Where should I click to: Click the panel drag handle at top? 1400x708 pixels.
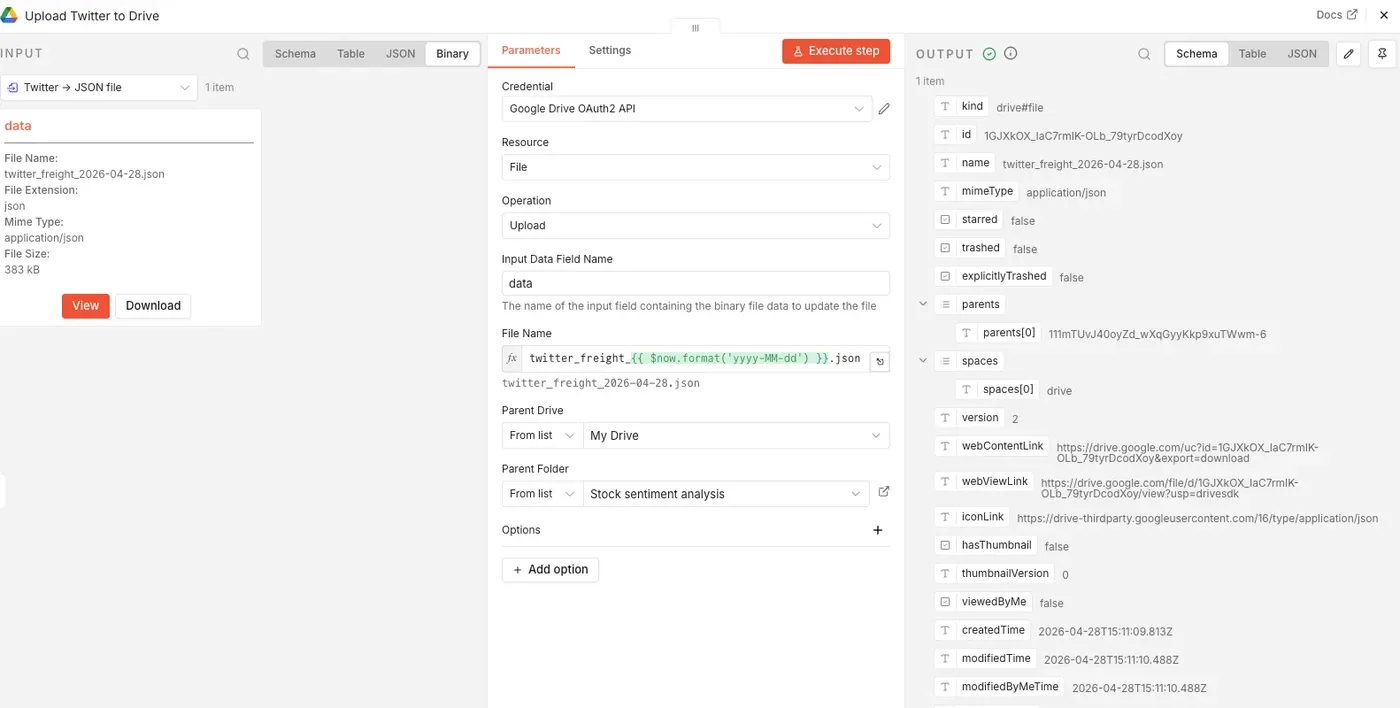point(695,28)
